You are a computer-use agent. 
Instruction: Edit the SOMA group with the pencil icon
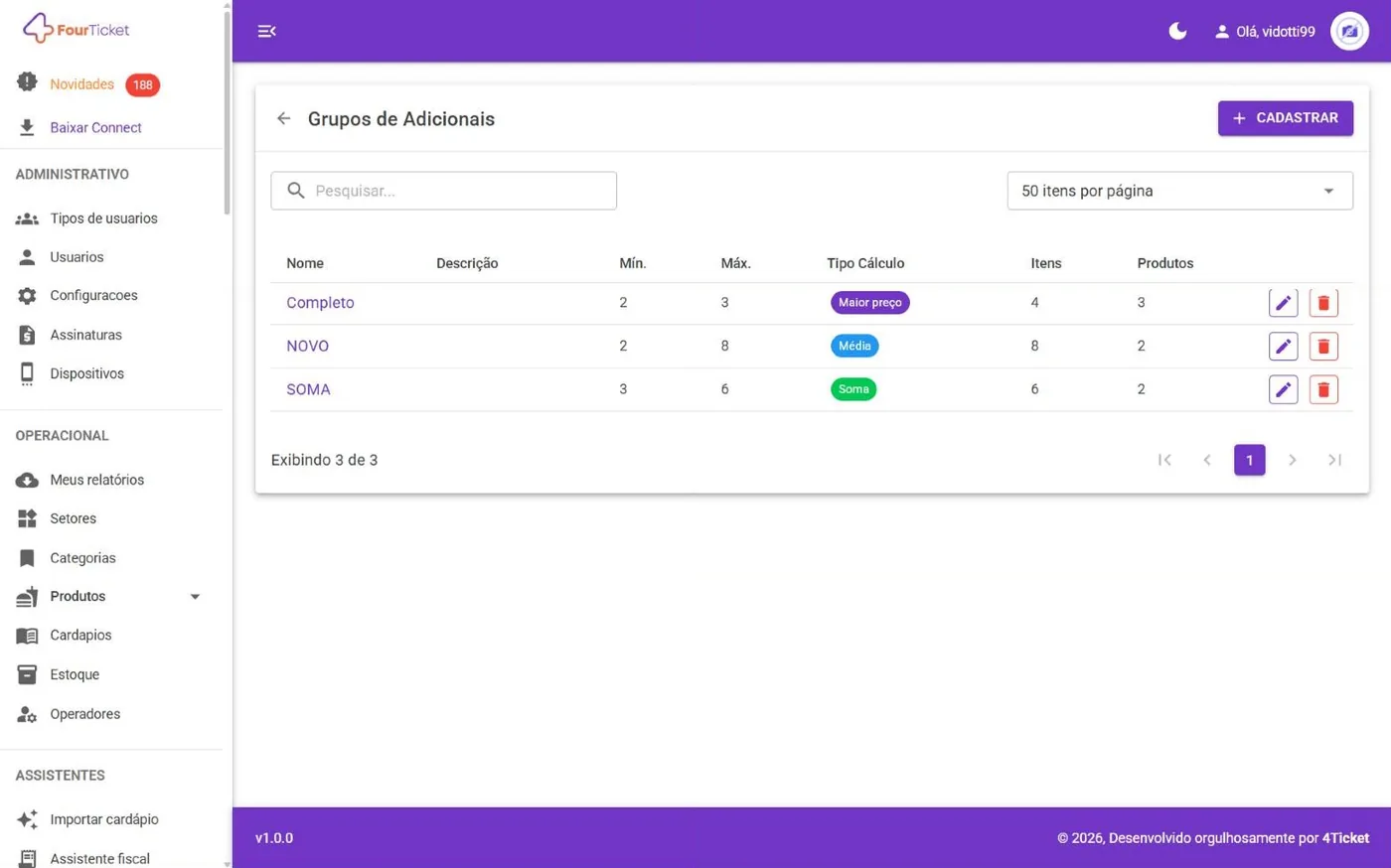(1283, 389)
